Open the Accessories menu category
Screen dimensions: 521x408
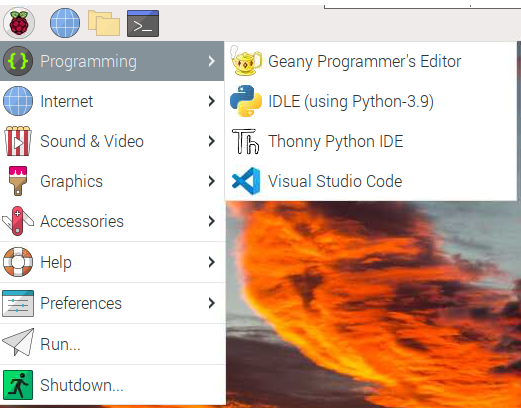pos(112,221)
